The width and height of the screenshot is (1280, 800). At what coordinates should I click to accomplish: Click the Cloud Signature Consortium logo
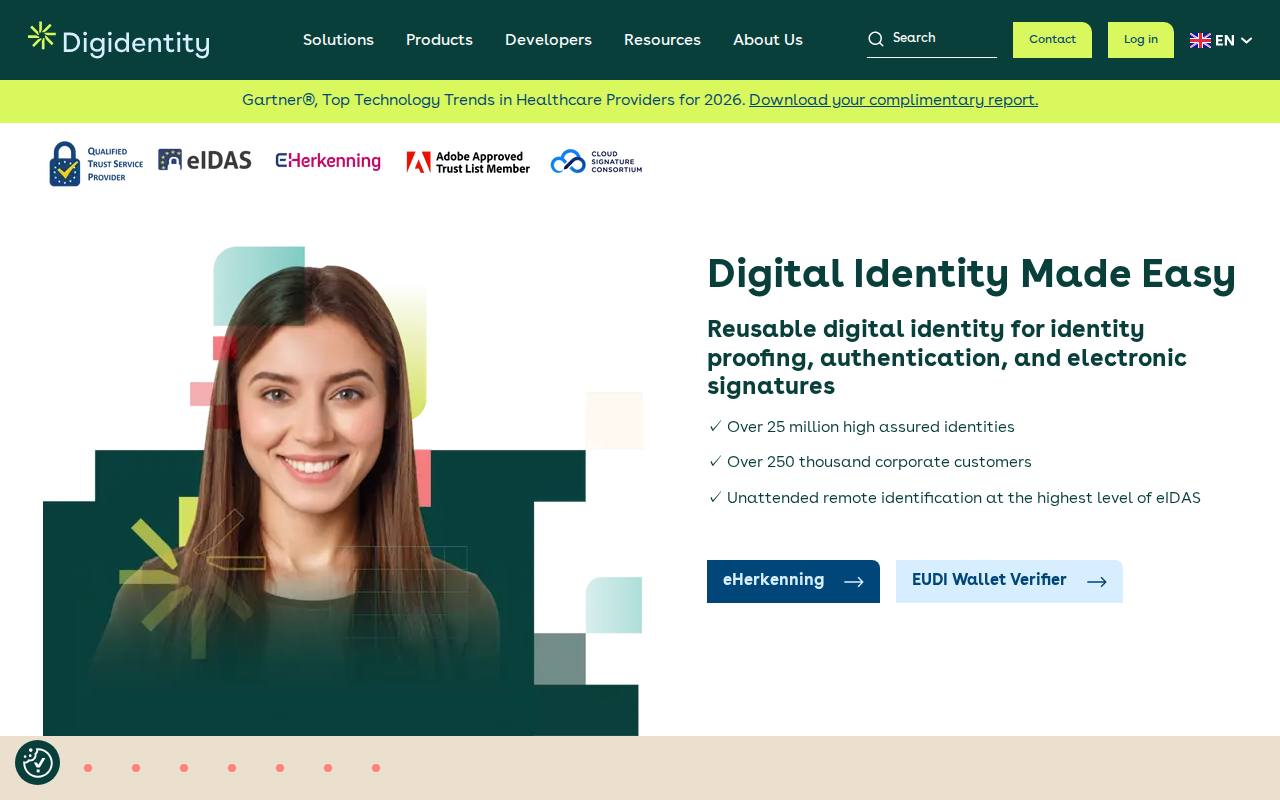click(x=596, y=162)
